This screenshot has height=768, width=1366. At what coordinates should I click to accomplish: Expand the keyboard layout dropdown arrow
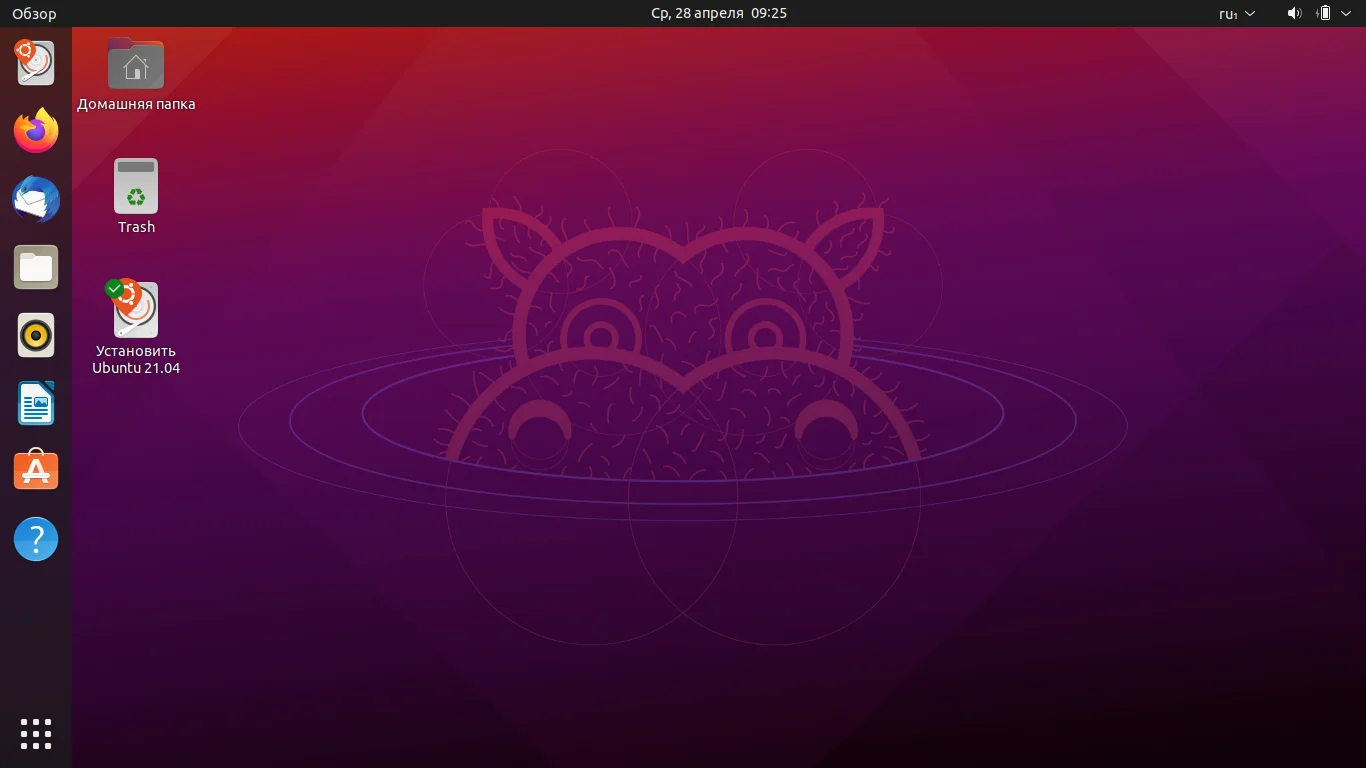tap(1248, 14)
